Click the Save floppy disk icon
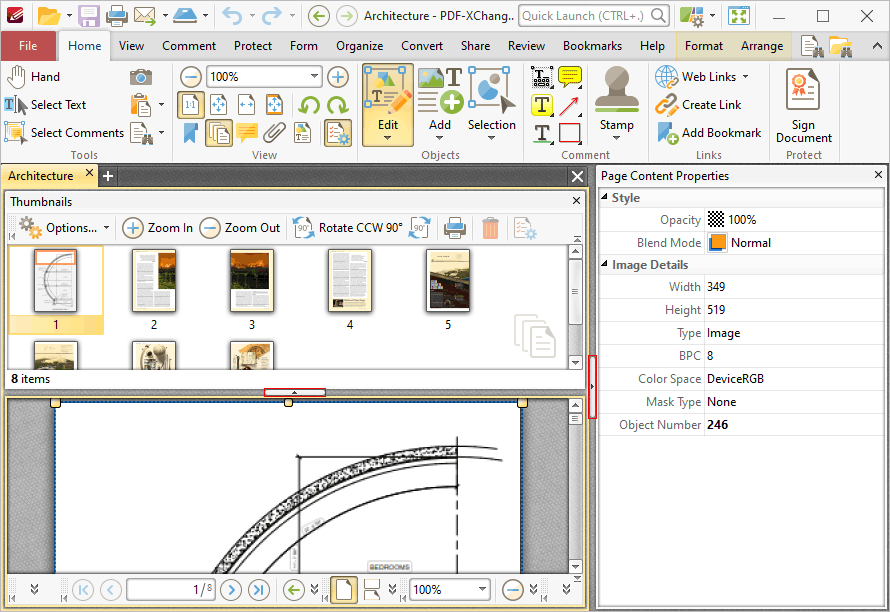890x612 pixels. tap(89, 16)
